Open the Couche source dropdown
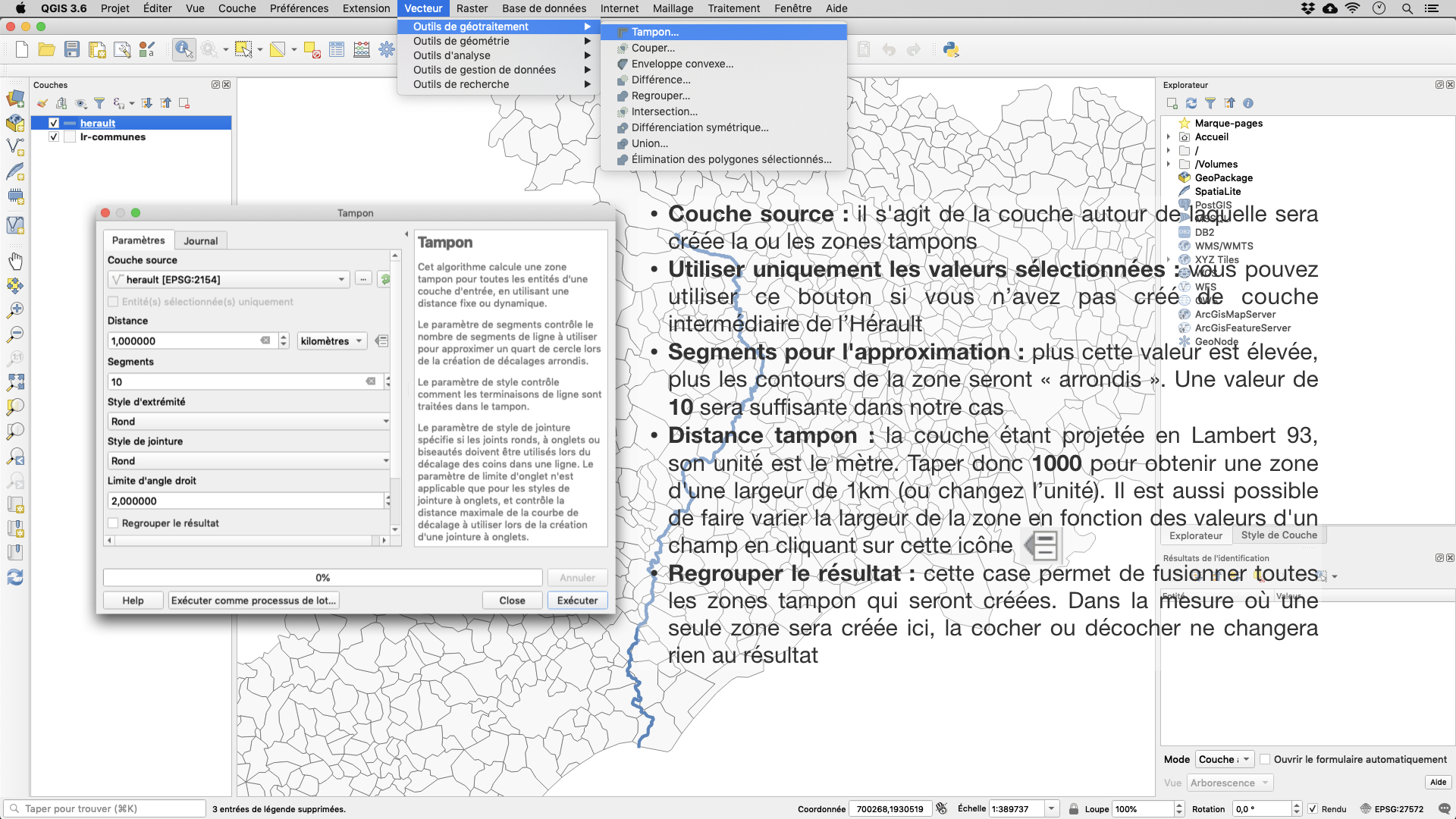This screenshot has width=1456, height=819. [x=228, y=280]
